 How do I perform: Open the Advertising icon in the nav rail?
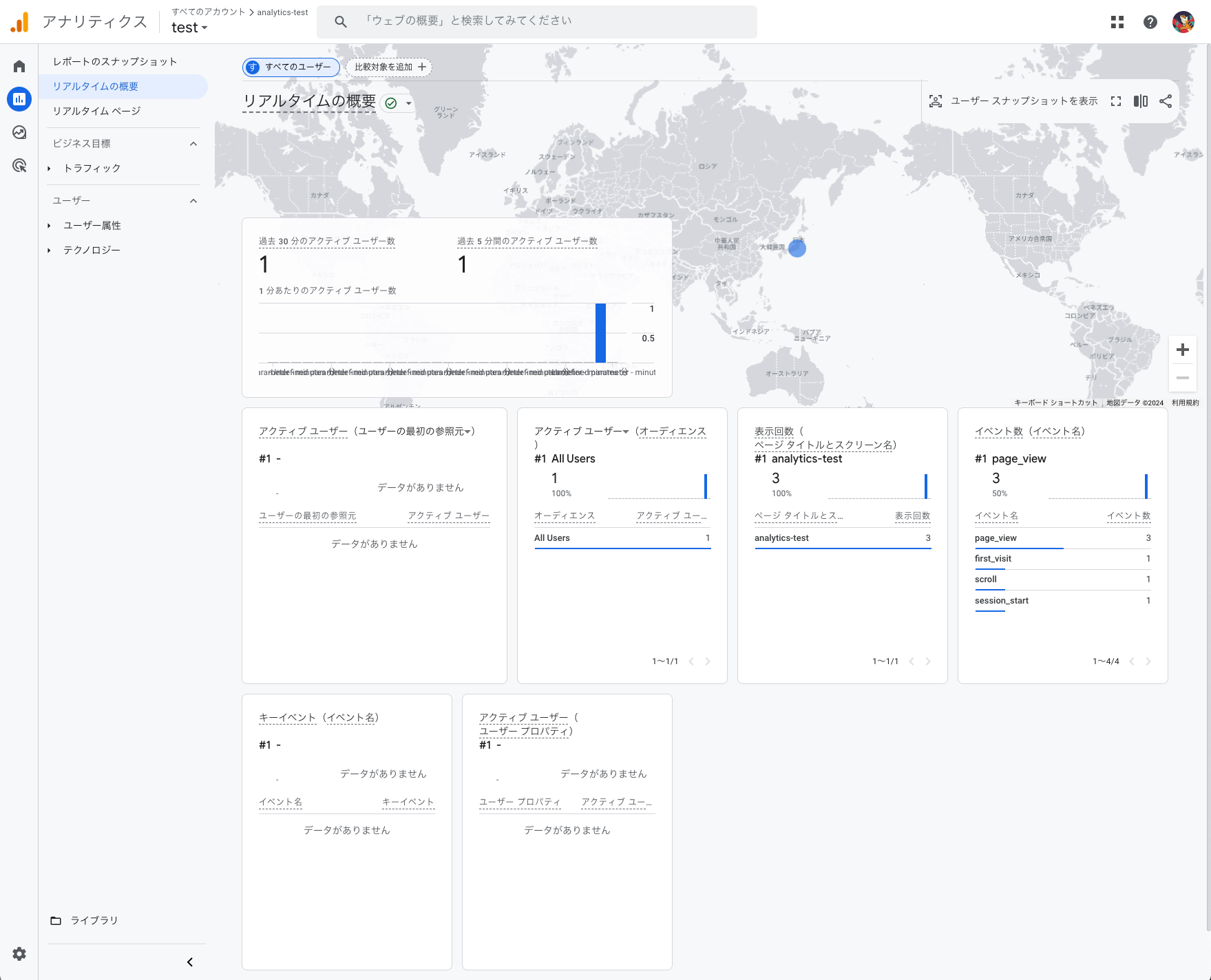(x=19, y=166)
